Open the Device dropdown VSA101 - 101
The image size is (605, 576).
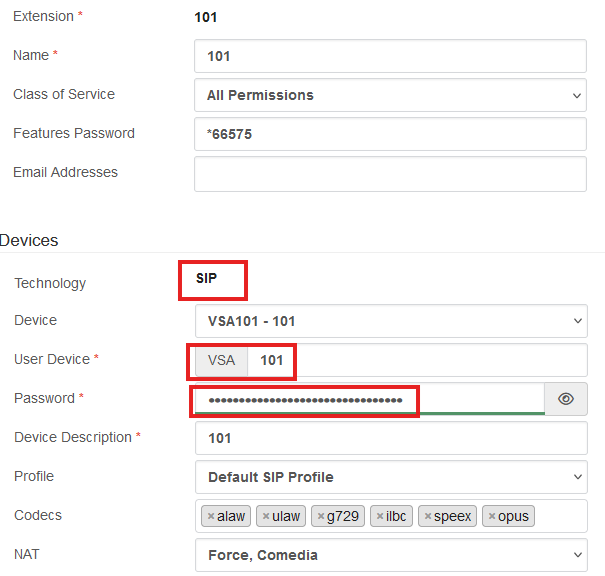pyautogui.click(x=391, y=321)
